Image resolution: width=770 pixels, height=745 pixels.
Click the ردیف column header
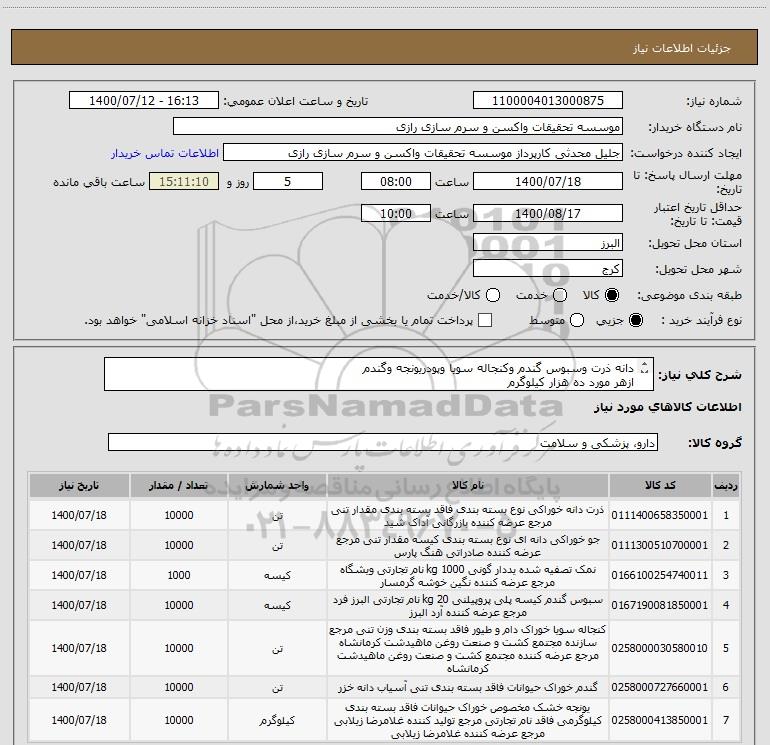(x=726, y=486)
